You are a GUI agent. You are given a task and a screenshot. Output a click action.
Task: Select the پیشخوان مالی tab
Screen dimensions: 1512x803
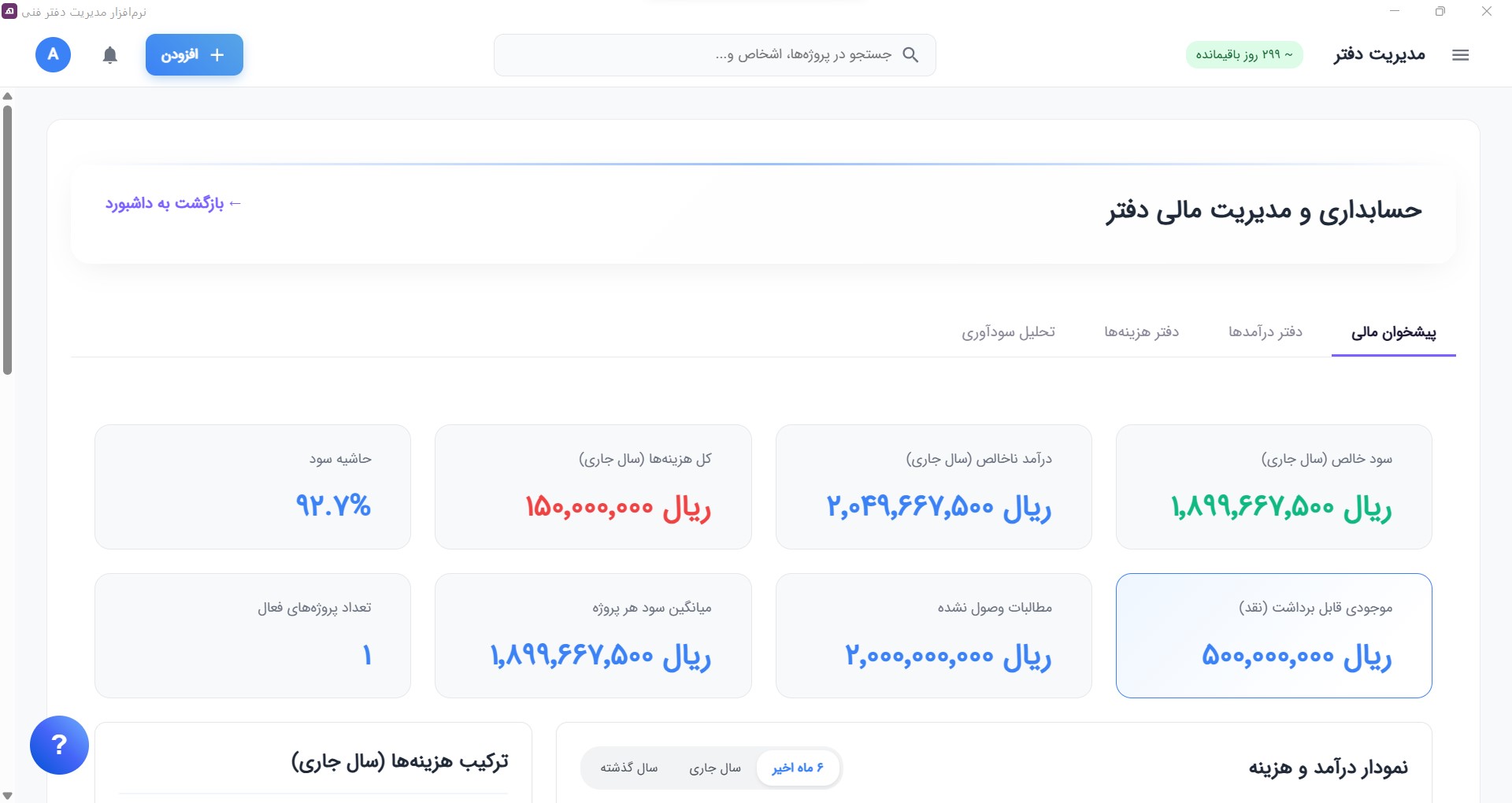(x=1394, y=333)
